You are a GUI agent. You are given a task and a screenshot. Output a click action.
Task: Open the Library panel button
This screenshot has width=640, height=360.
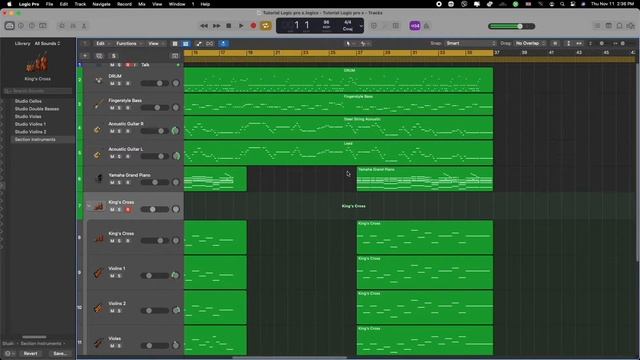click(9, 26)
